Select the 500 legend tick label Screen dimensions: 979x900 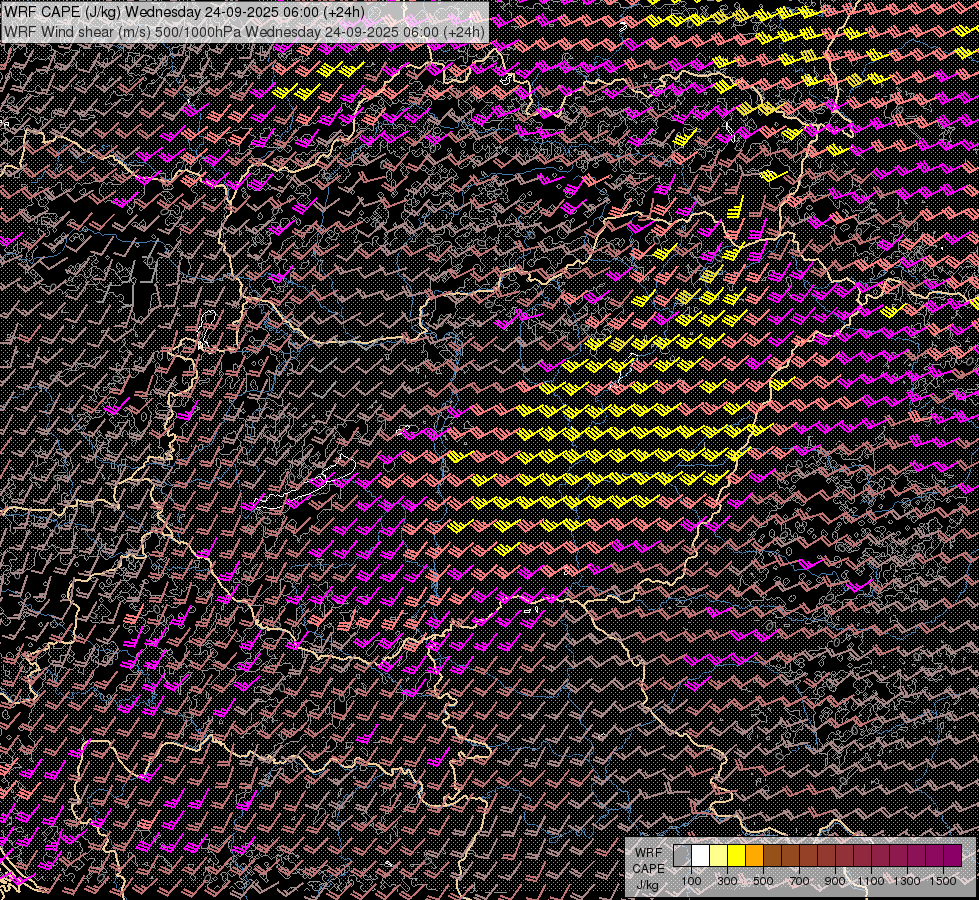click(x=763, y=880)
